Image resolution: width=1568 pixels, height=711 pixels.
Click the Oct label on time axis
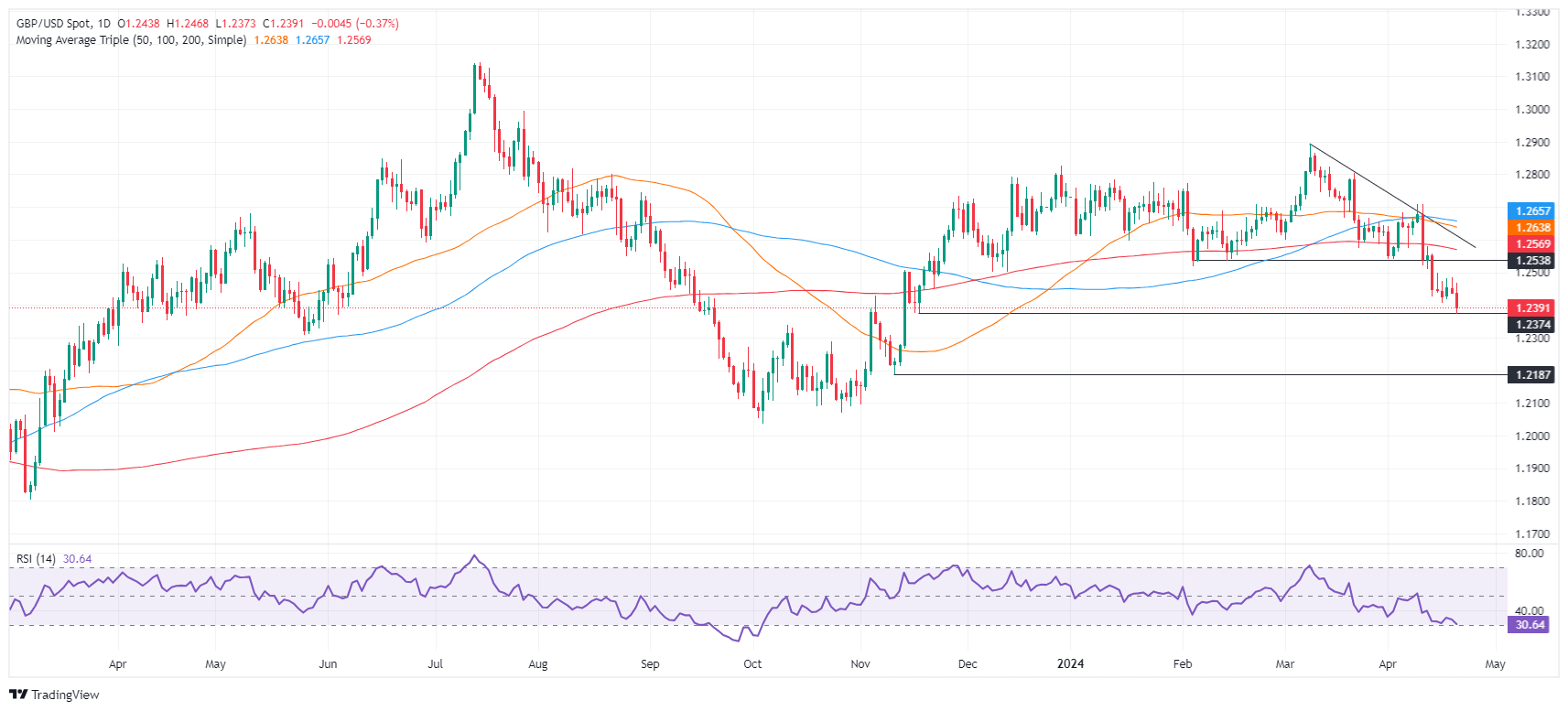(x=752, y=664)
